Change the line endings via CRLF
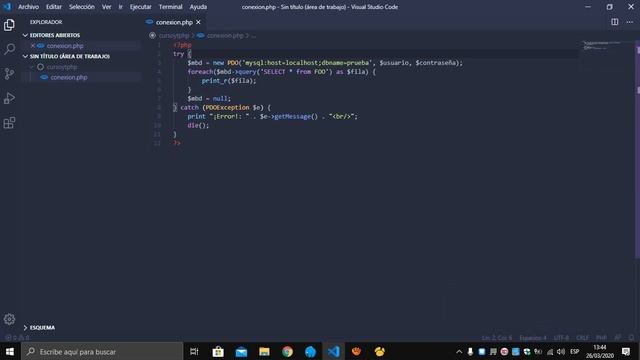 [582, 338]
